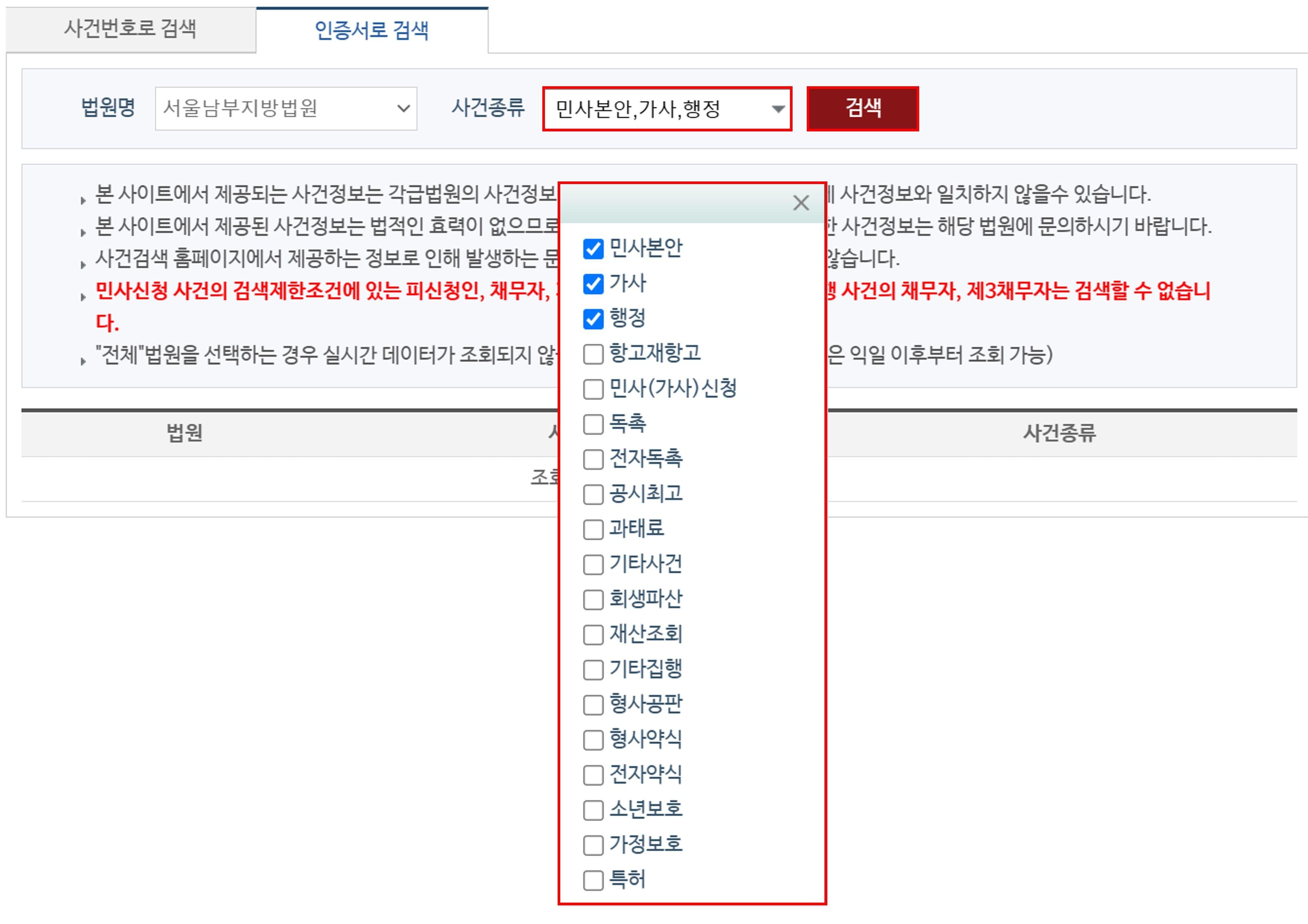
Task: Uncheck the 가사 checkbox
Action: [x=593, y=283]
